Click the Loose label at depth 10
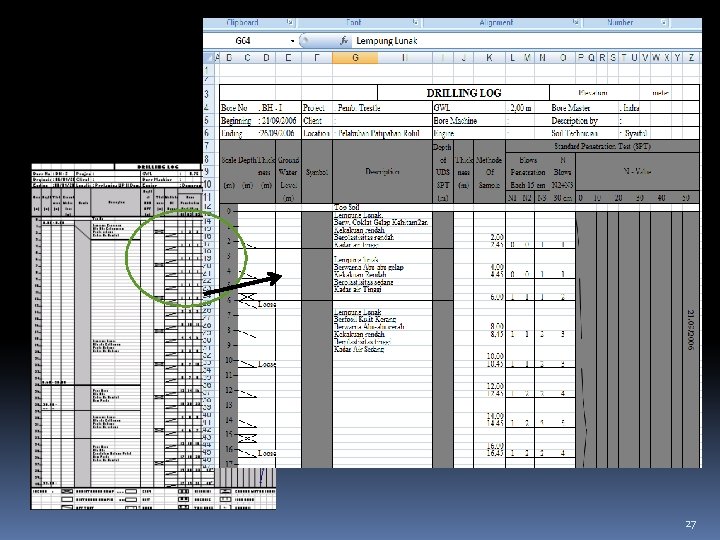The width and height of the screenshot is (720, 540). (267, 364)
